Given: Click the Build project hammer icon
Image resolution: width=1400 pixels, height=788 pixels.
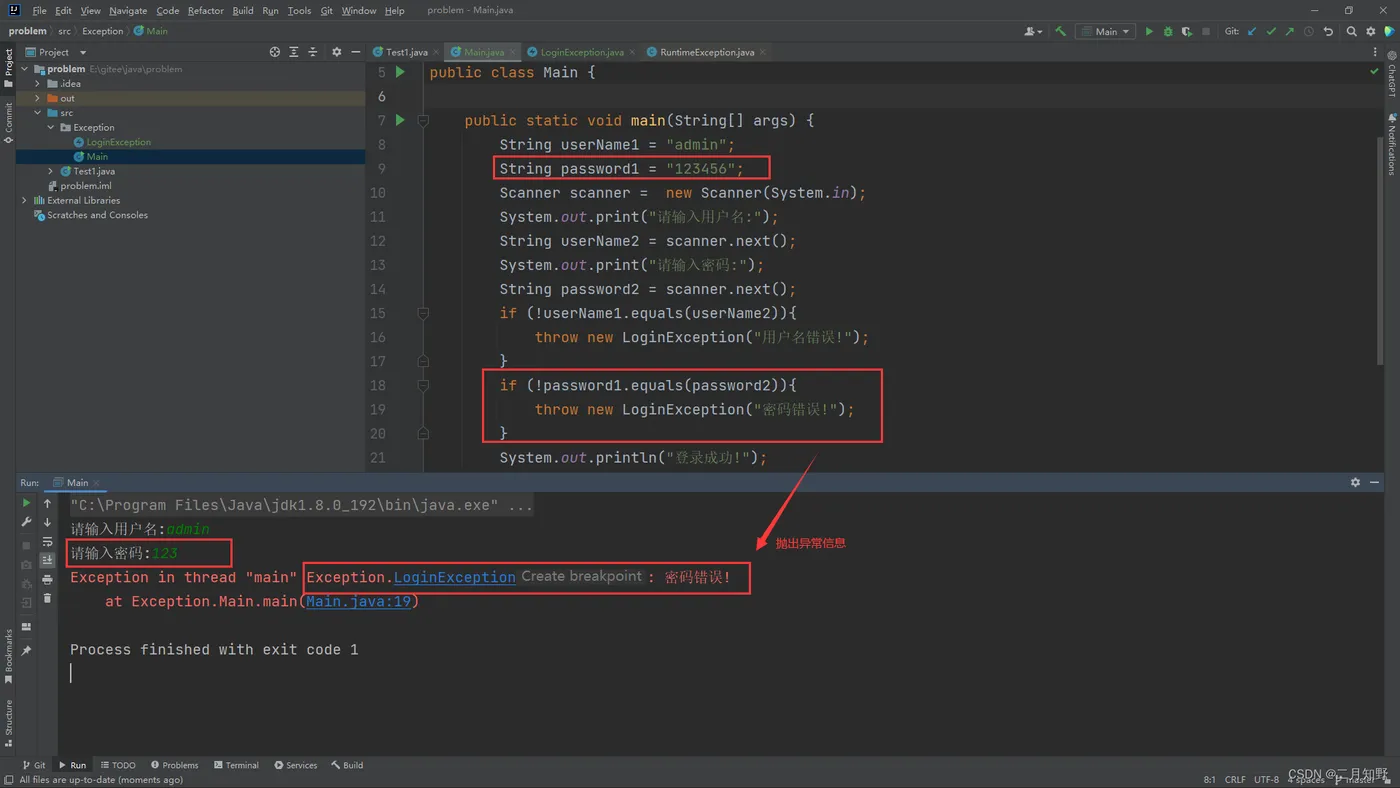Looking at the screenshot, I should coord(1061,31).
